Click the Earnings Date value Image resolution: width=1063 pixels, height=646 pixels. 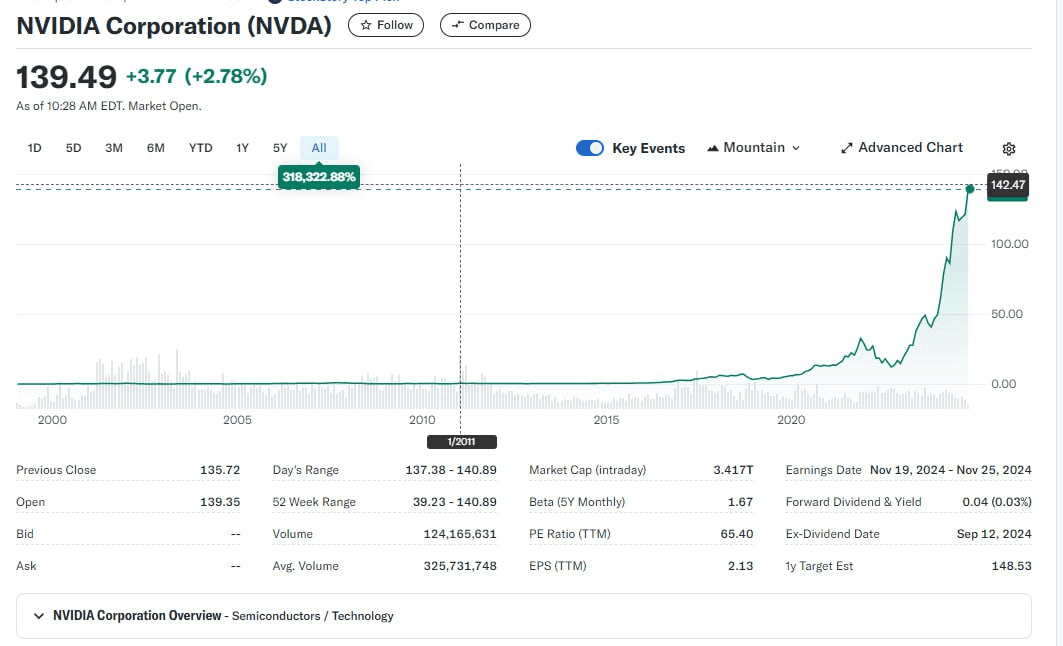[950, 470]
